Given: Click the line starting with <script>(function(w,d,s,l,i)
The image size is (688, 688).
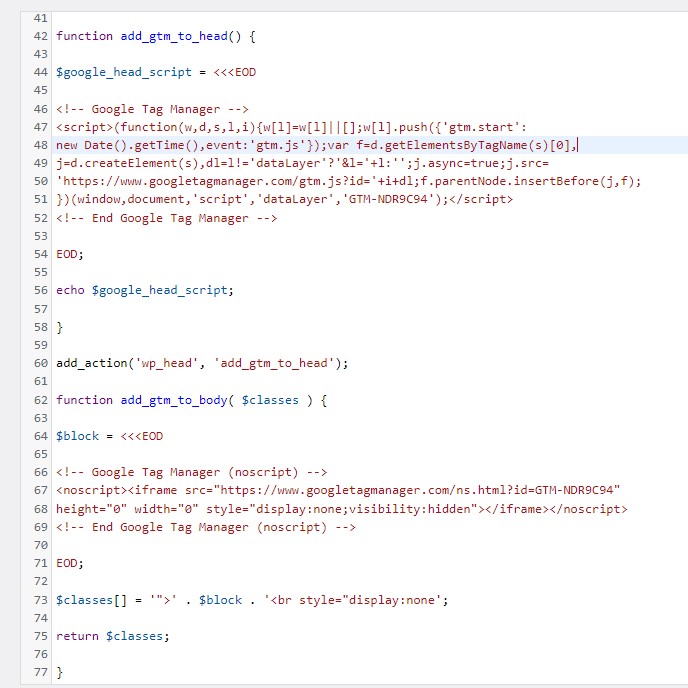Looking at the screenshot, I should (x=291, y=127).
